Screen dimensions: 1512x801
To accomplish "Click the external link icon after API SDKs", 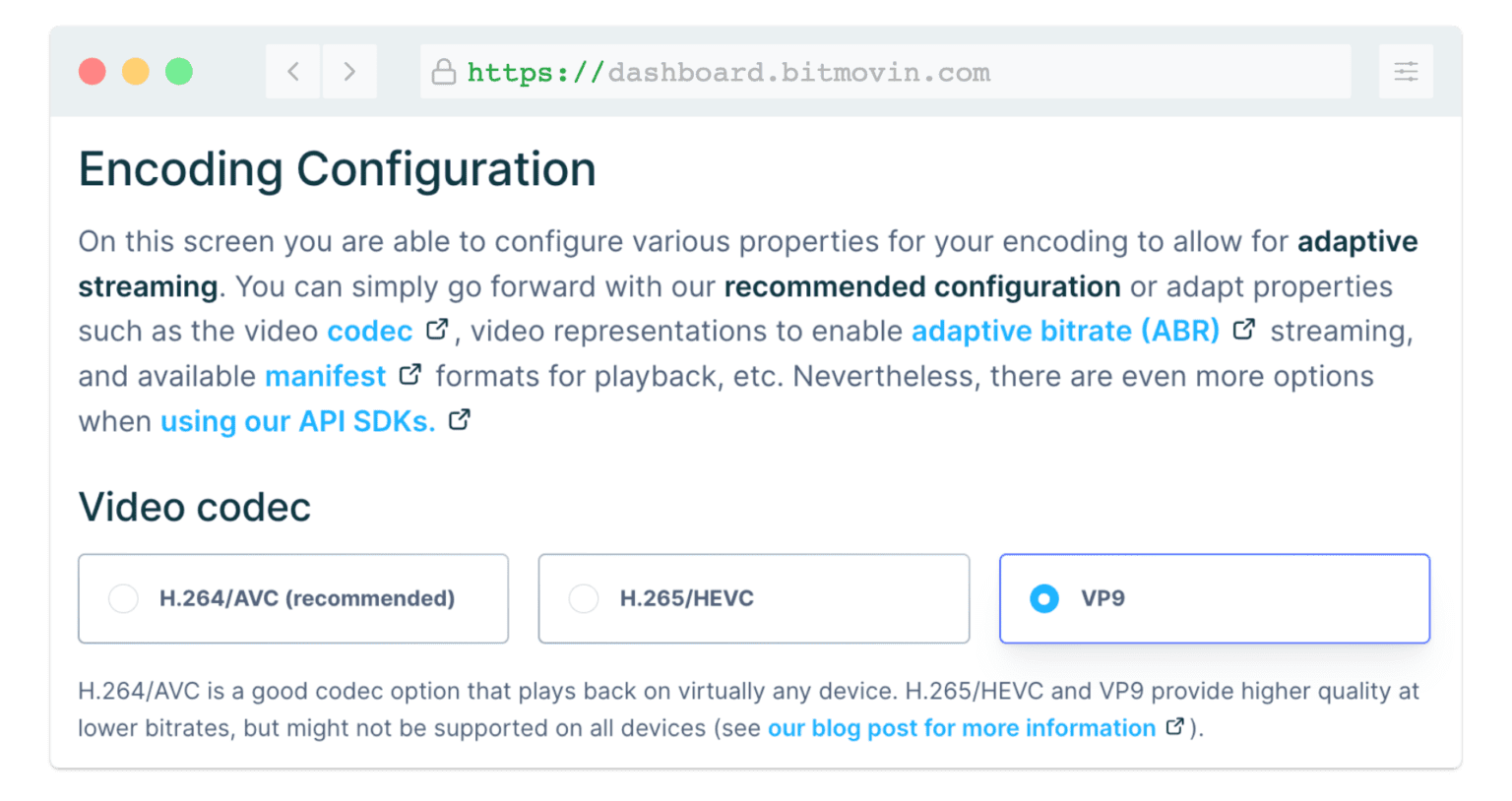I will [x=458, y=417].
